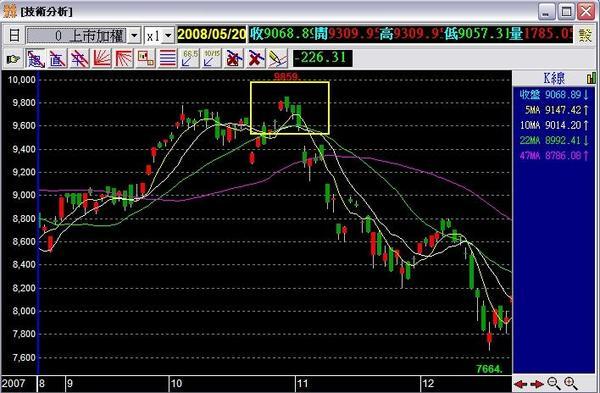
Task: Select the 趨 trend line drawing tool
Action: point(36,59)
